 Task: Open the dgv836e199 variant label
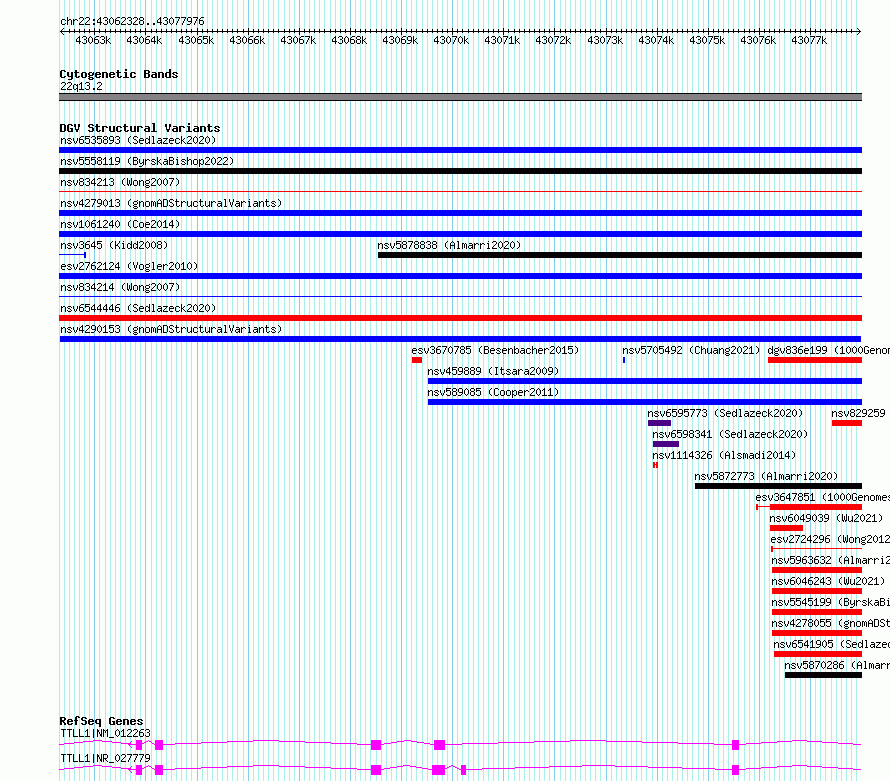point(829,350)
